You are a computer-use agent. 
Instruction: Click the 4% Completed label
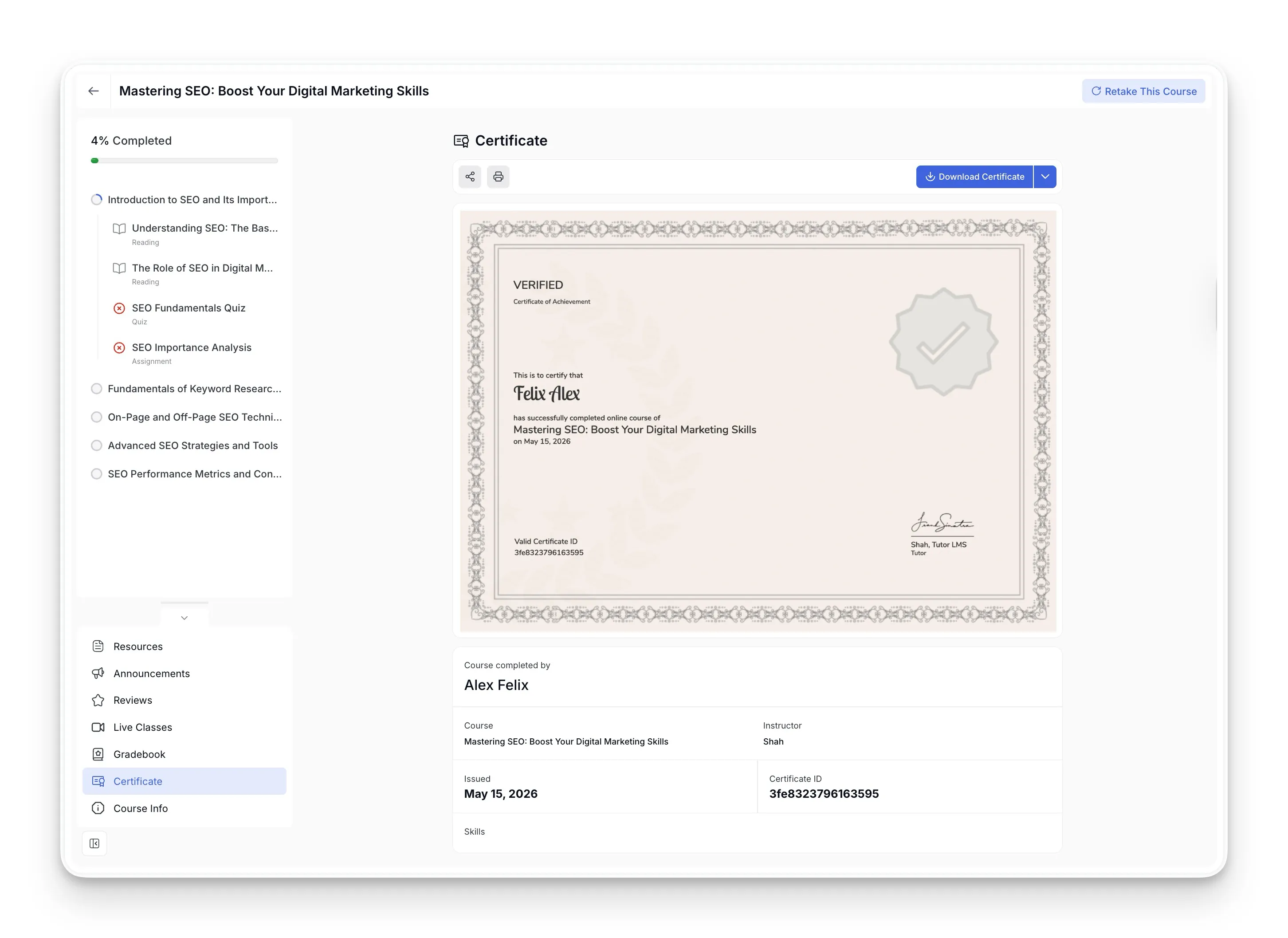pyautogui.click(x=131, y=140)
